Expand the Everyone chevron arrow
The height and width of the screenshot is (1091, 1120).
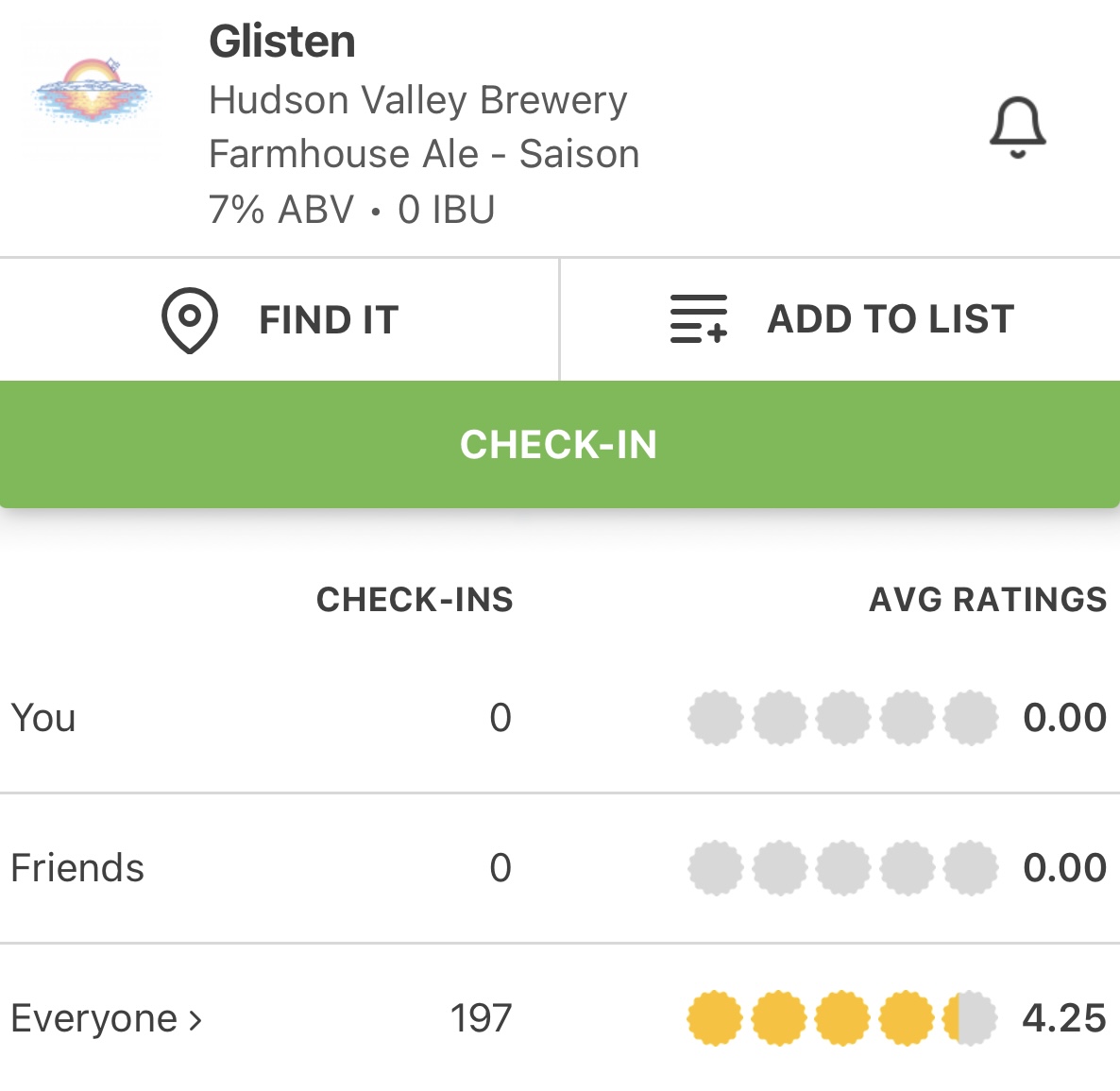[x=195, y=1019]
